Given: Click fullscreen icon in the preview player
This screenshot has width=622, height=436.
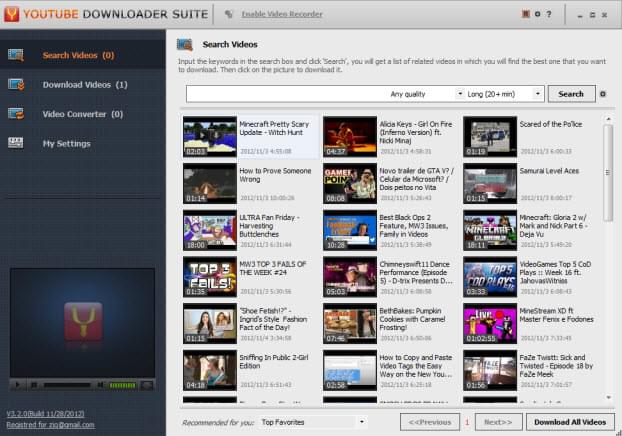Looking at the screenshot, I should (x=147, y=385).
